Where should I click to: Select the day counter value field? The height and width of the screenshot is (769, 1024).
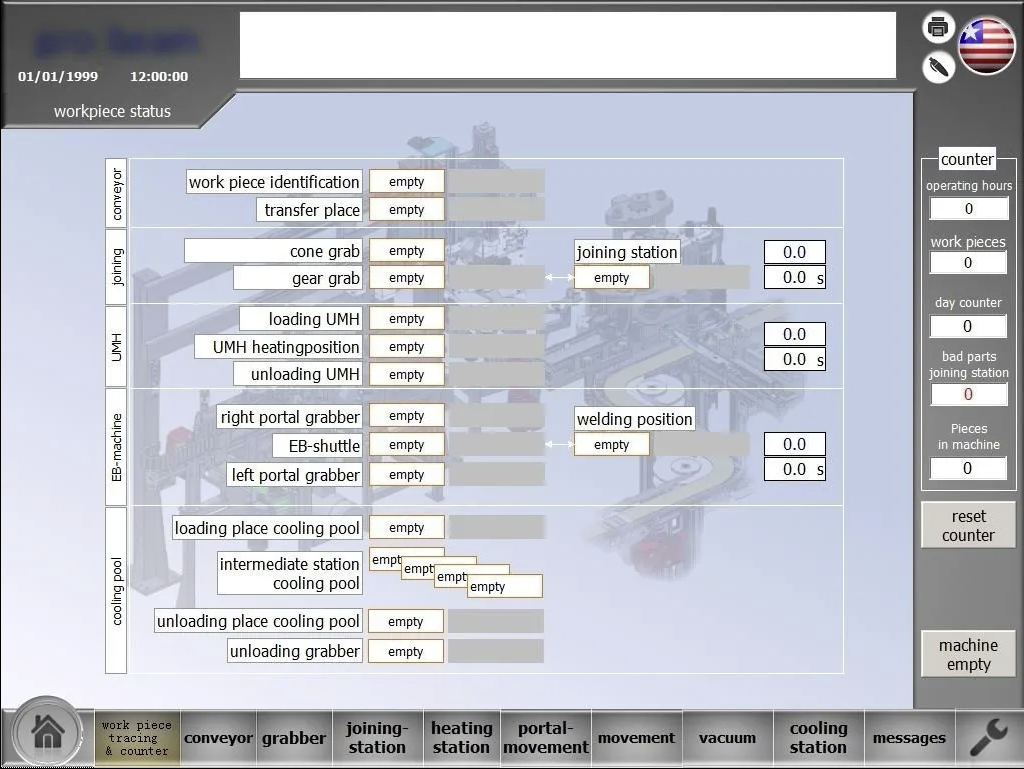click(x=967, y=327)
